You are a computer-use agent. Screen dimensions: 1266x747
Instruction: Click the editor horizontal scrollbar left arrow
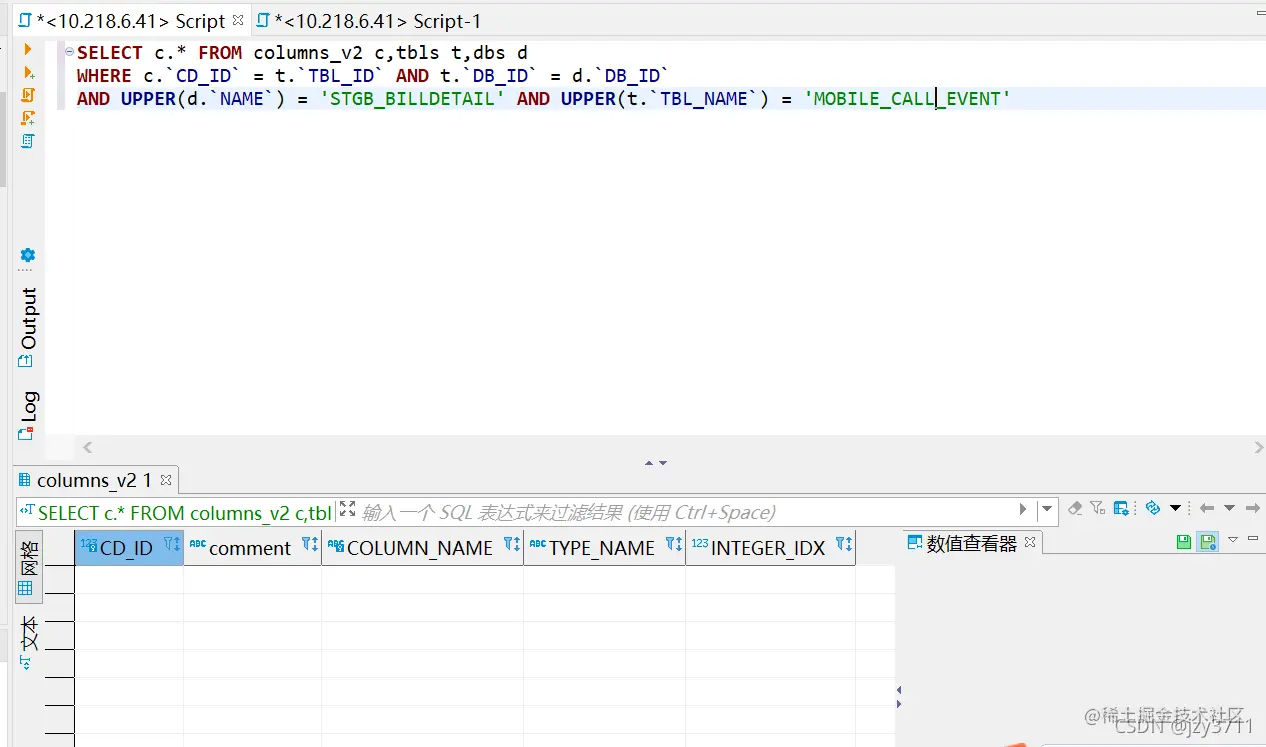(x=87, y=447)
